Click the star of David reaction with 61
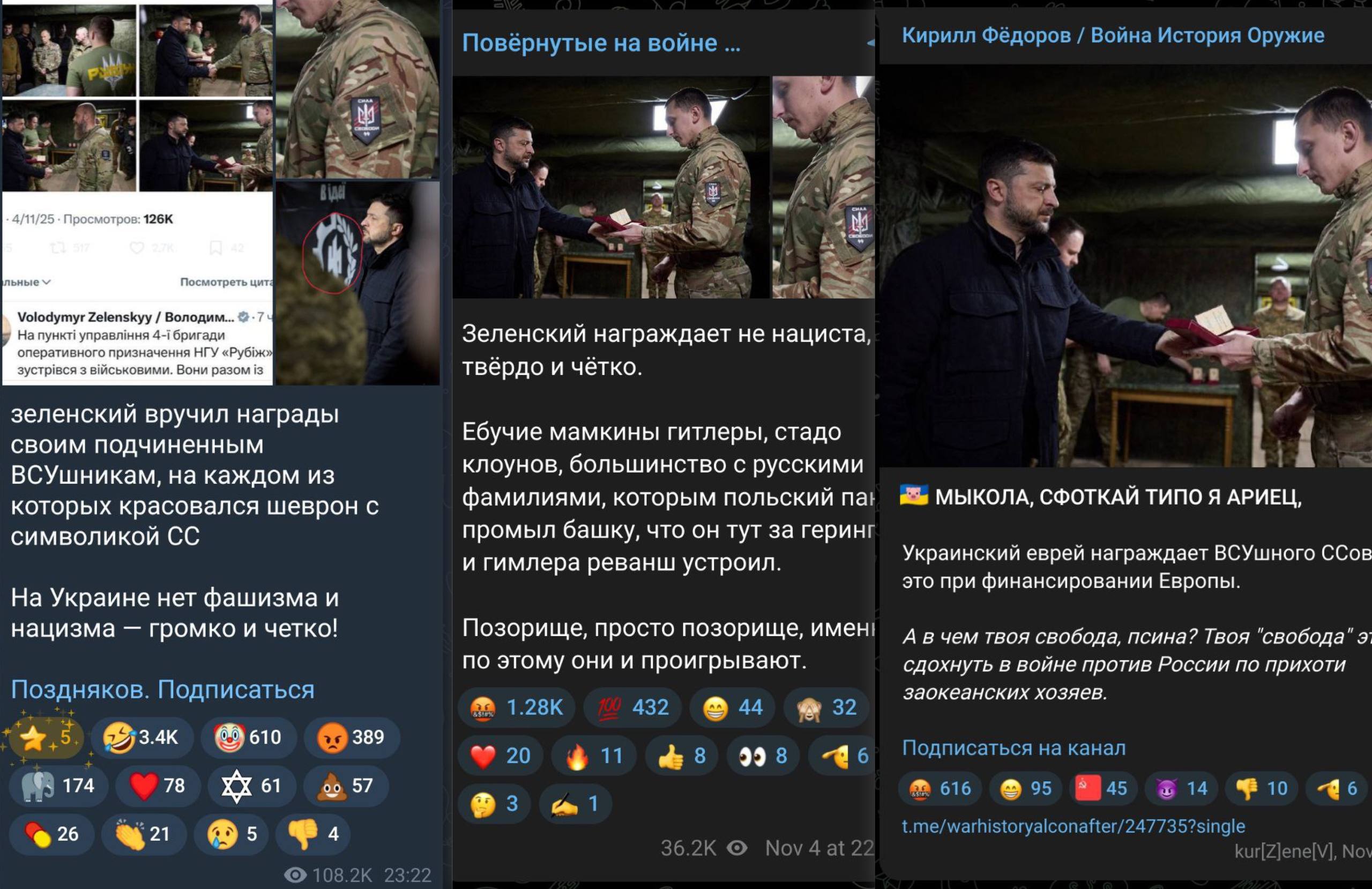The image size is (1372, 889). pos(251,785)
